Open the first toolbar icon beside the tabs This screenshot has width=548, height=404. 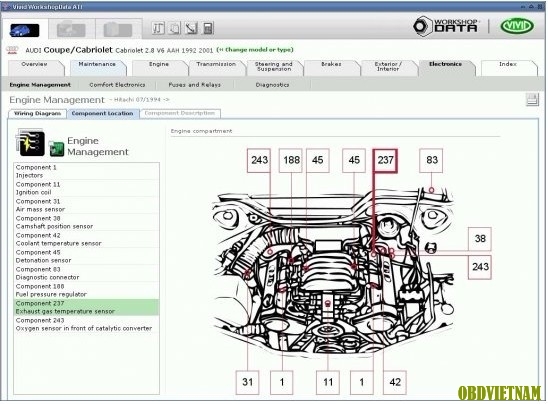158,28
